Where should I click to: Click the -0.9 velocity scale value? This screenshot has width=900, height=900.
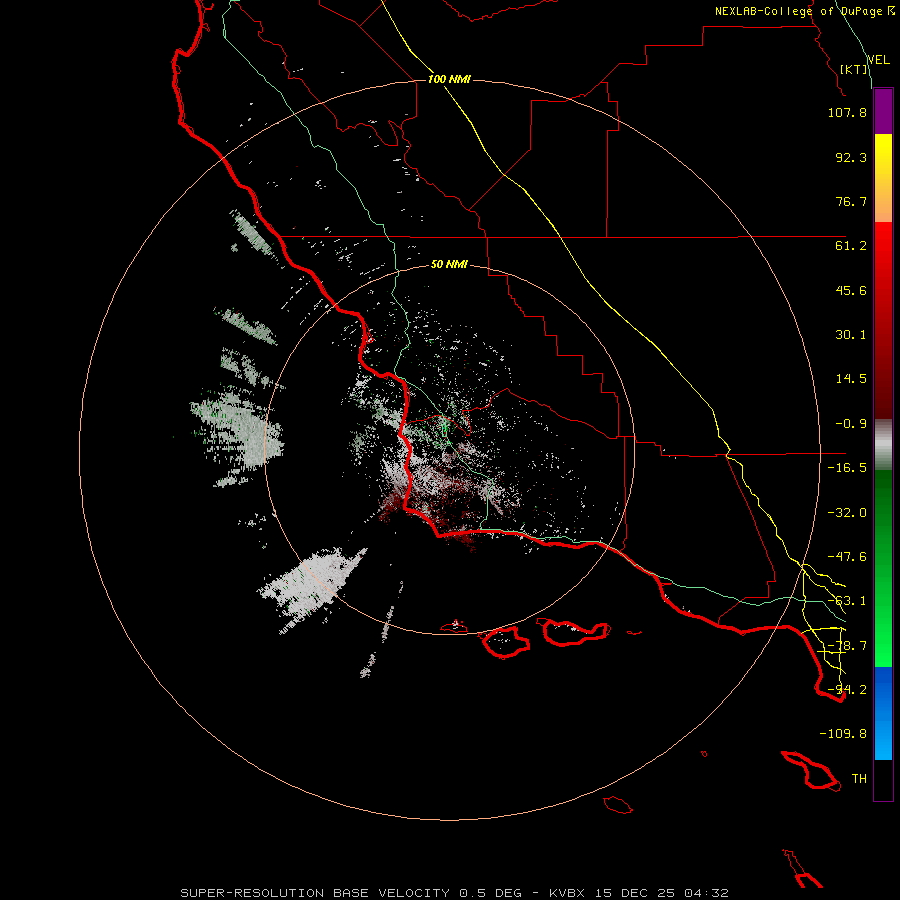click(x=851, y=424)
